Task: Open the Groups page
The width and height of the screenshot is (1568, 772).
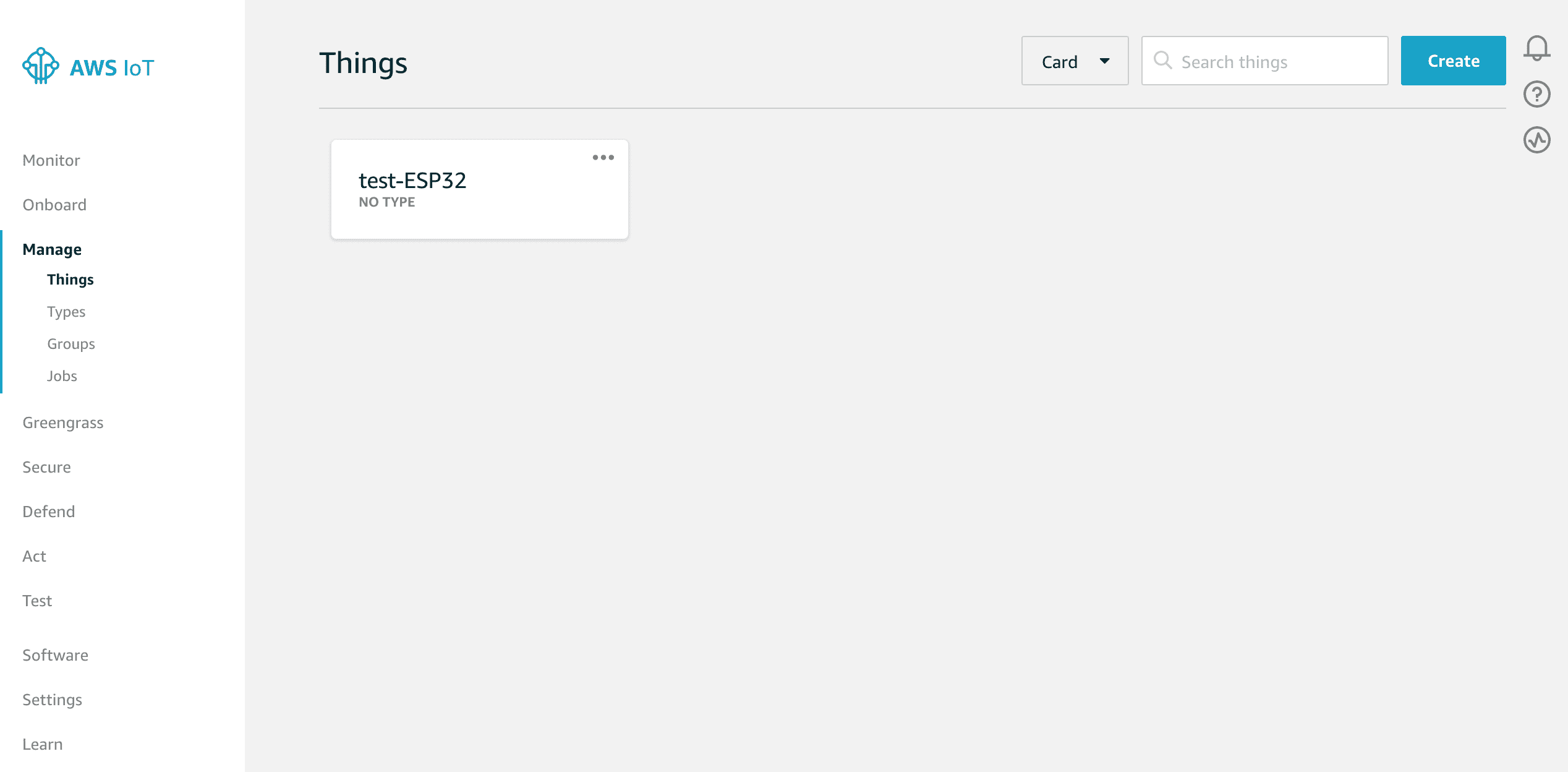Action: click(x=70, y=343)
